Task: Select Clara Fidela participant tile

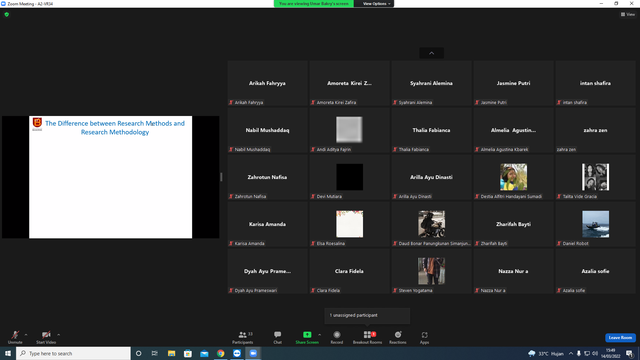Action: pyautogui.click(x=349, y=271)
